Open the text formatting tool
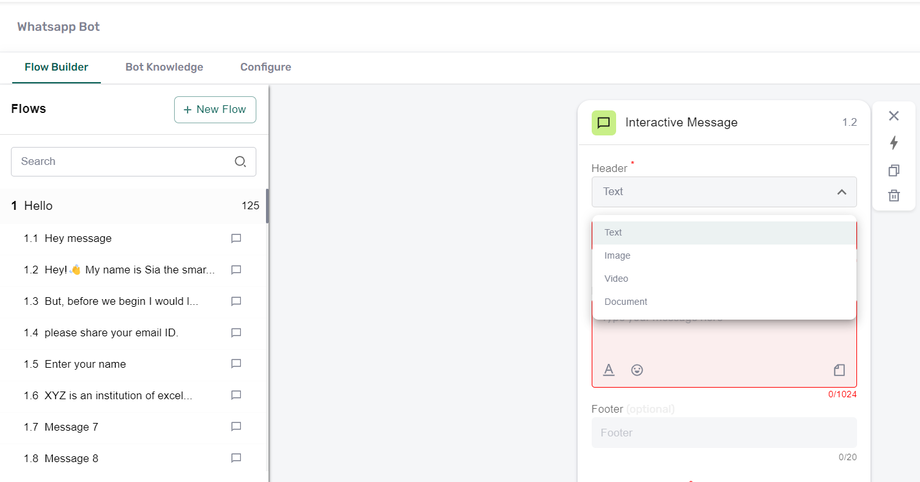Viewport: 920px width, 482px height. [609, 370]
